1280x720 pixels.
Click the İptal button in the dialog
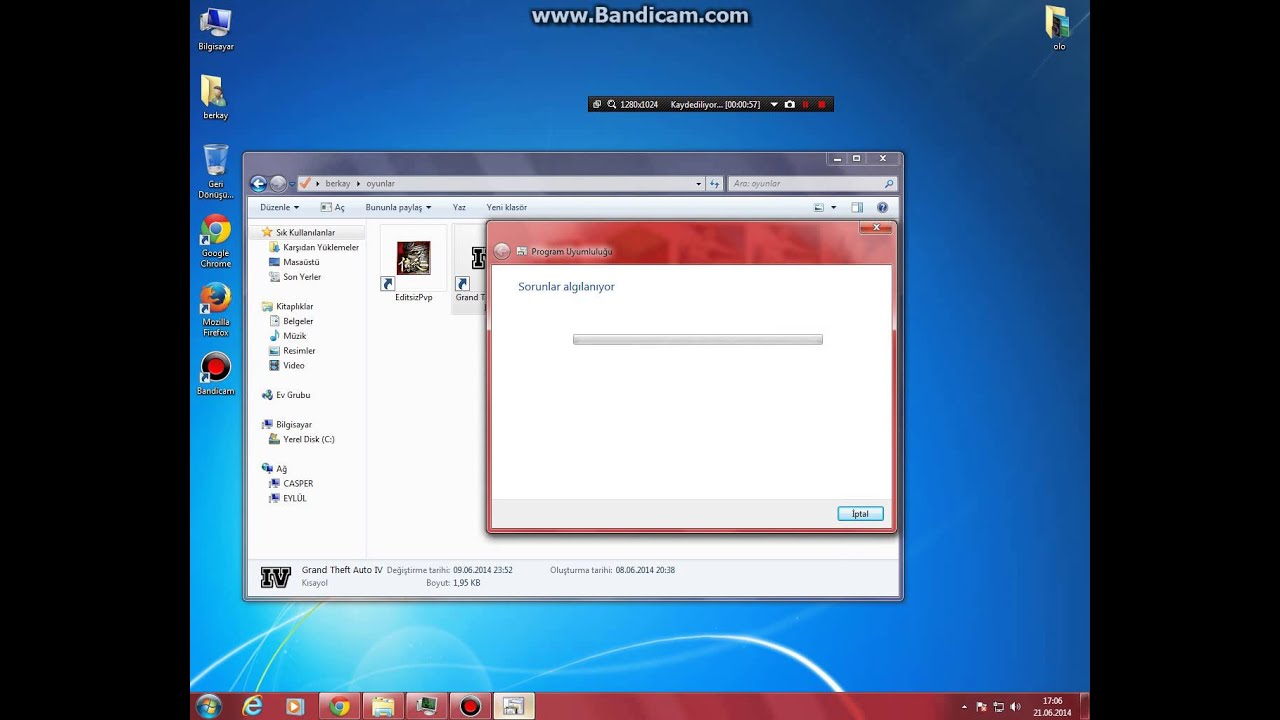point(860,514)
